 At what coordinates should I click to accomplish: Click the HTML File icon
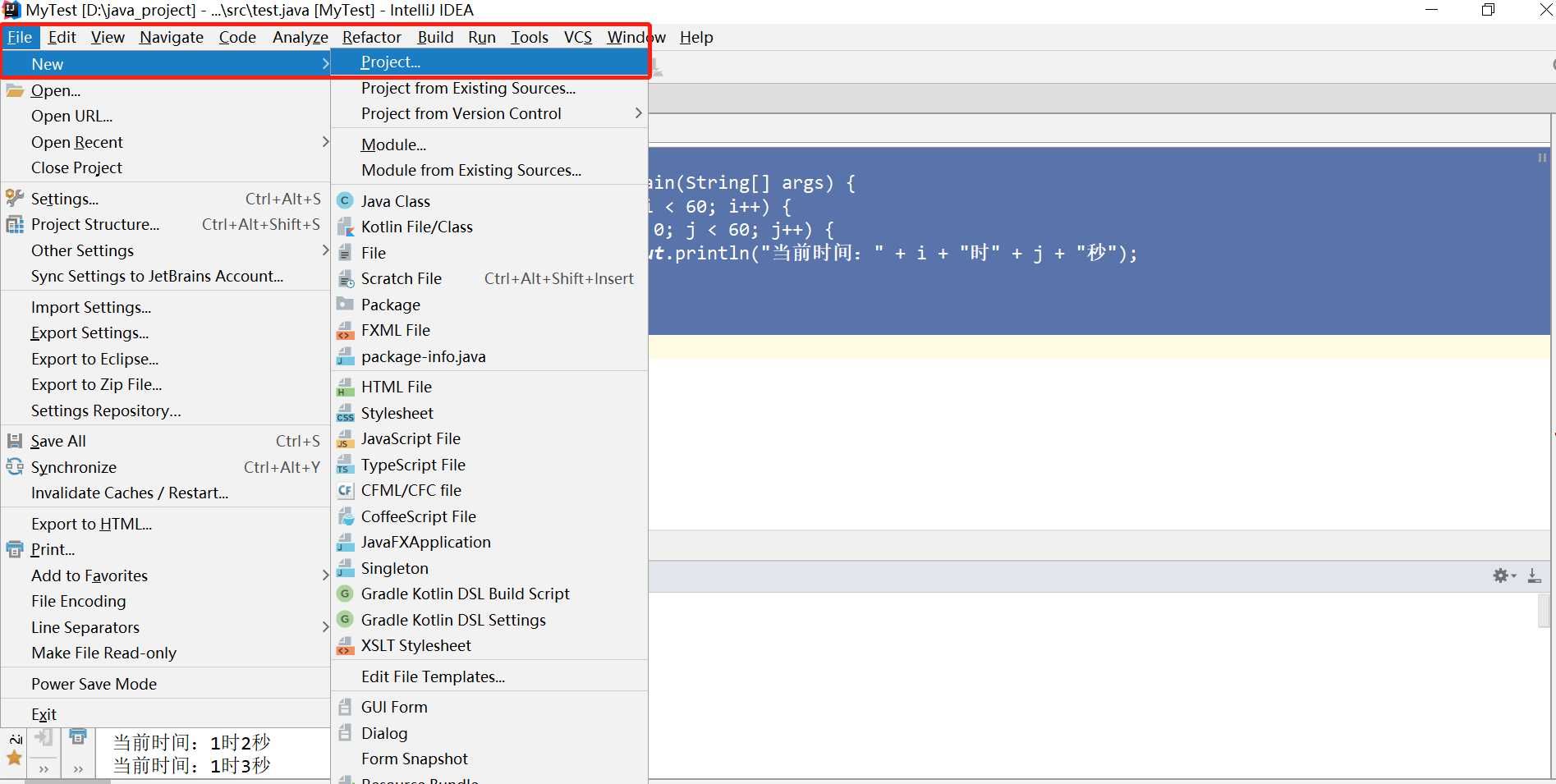346,387
